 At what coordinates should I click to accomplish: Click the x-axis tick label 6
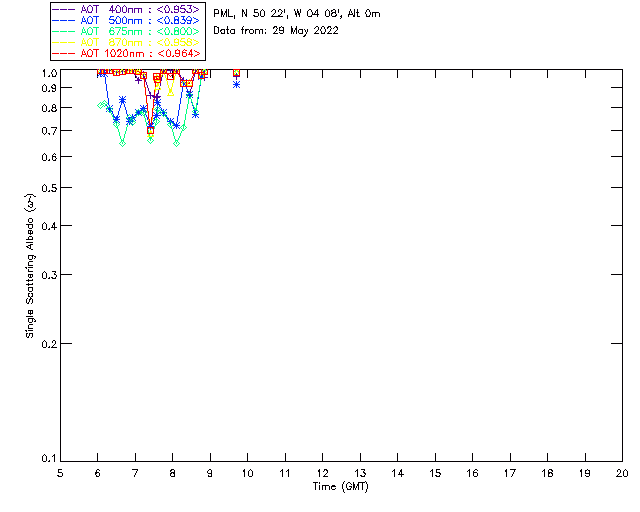point(98,473)
